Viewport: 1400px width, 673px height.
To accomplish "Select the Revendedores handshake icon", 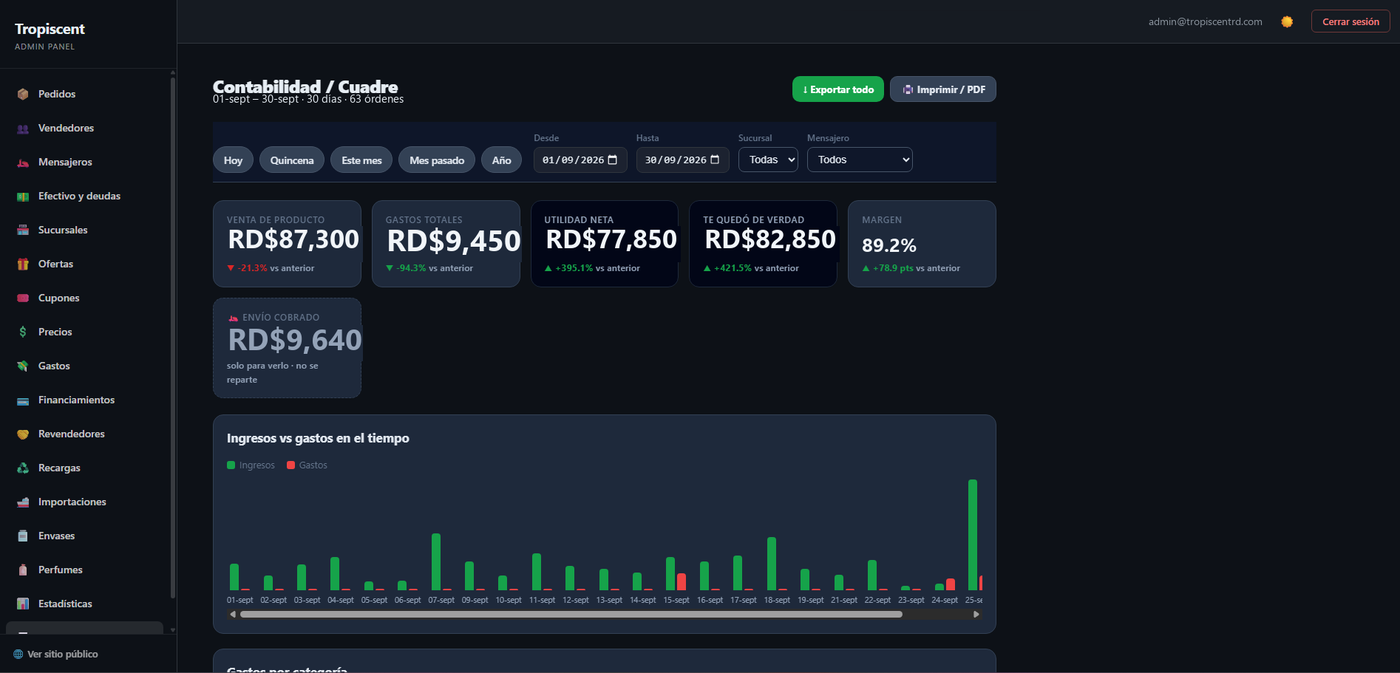I will [x=23, y=434].
